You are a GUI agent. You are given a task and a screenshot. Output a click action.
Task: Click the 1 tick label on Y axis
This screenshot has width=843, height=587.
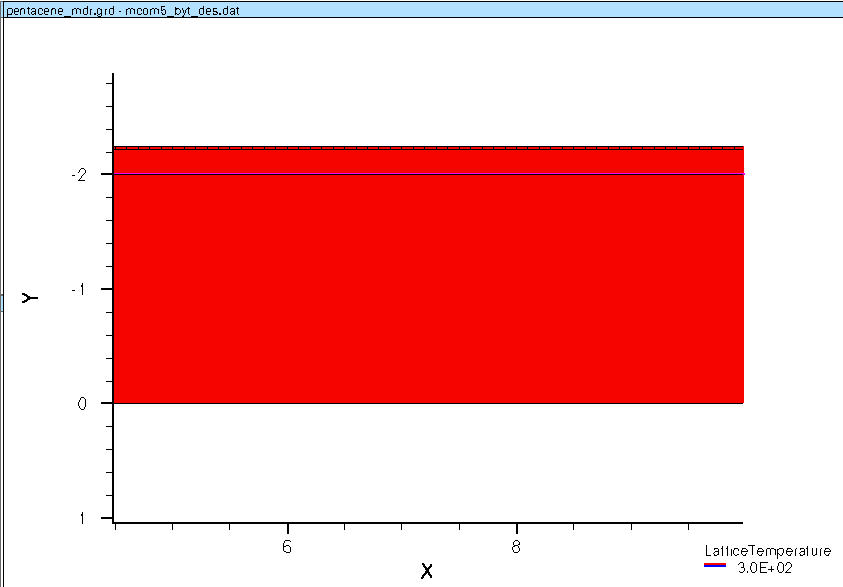(x=83, y=518)
